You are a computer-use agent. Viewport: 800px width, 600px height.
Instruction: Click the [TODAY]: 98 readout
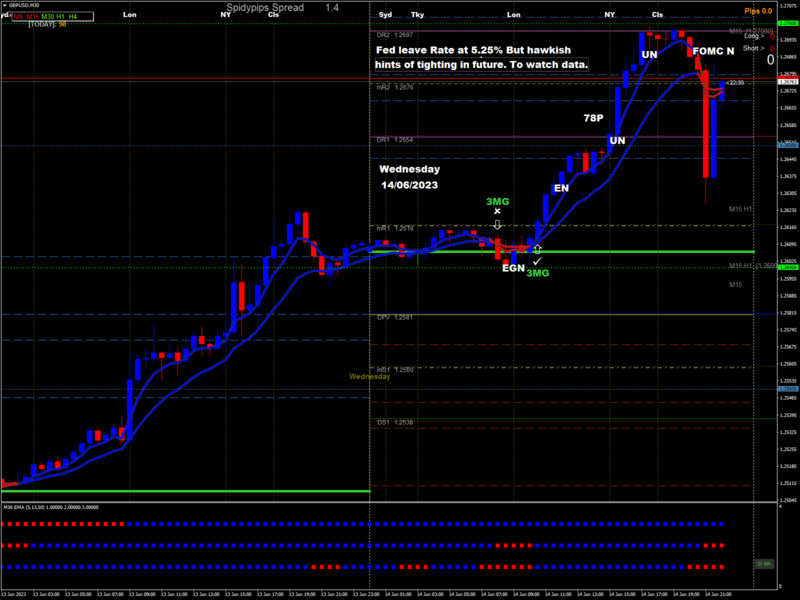[47, 24]
